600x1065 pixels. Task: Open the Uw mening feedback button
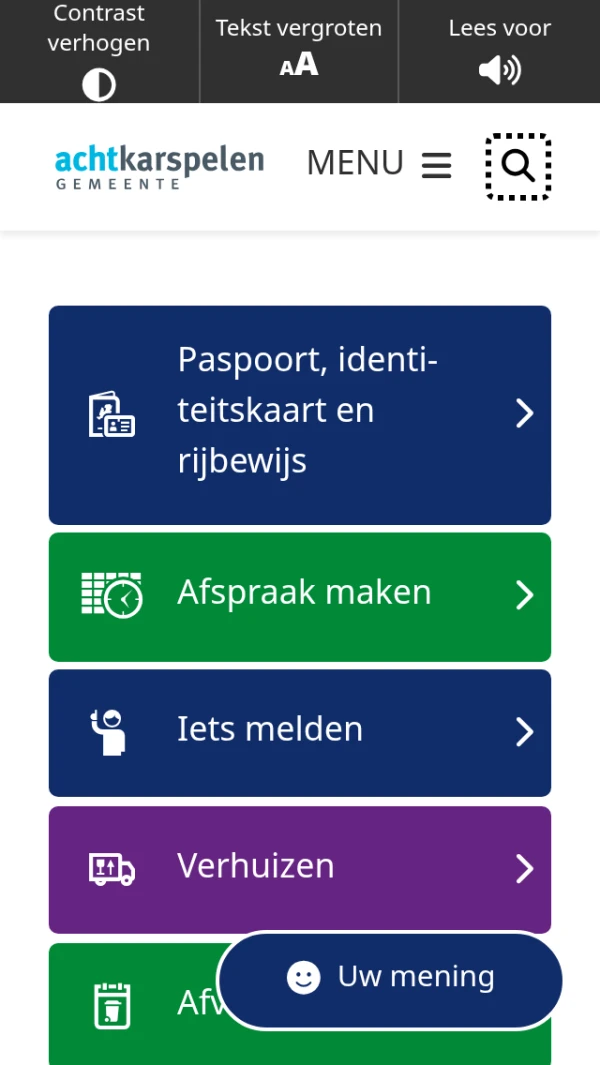(416, 977)
